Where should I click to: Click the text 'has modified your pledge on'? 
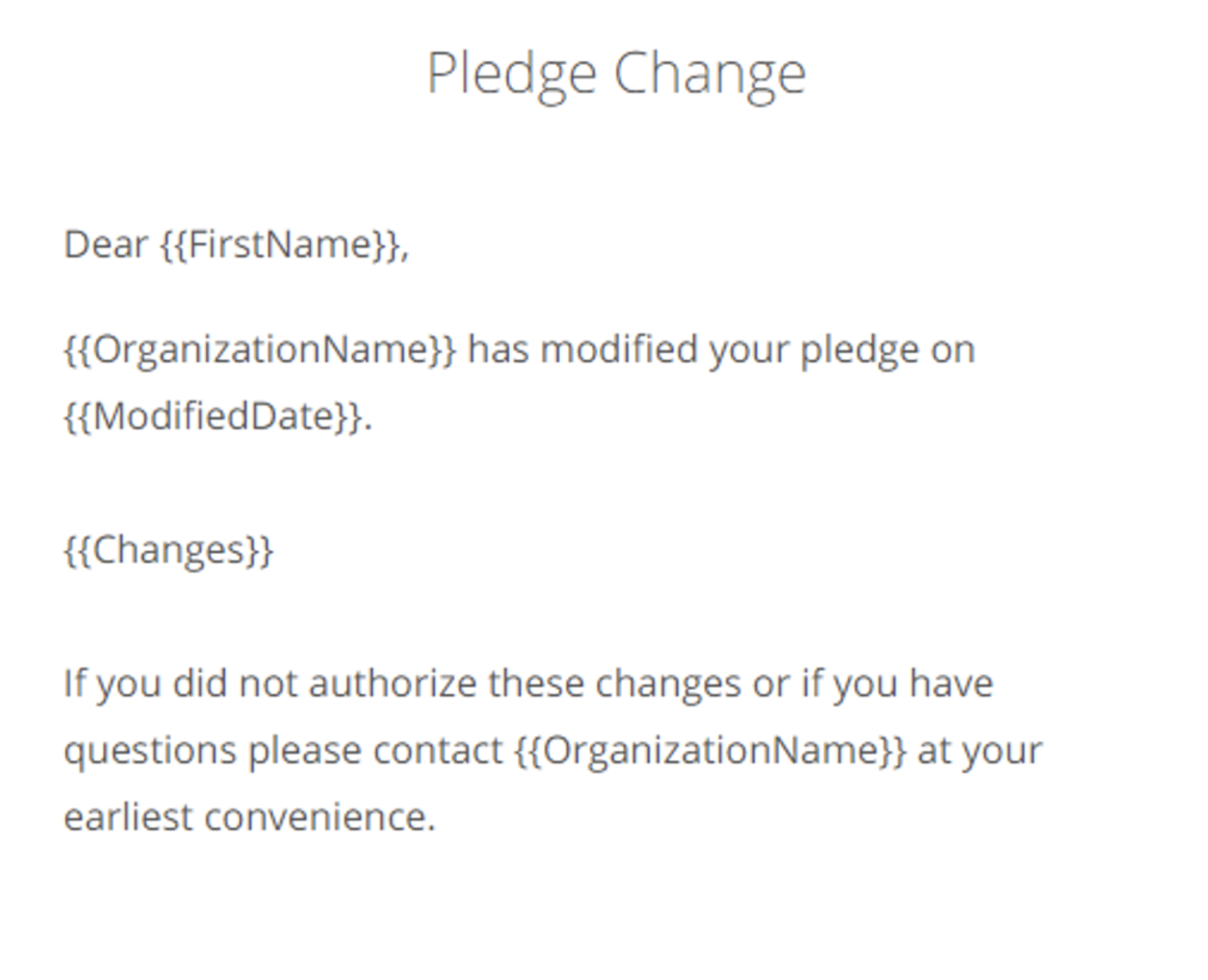click(x=721, y=350)
